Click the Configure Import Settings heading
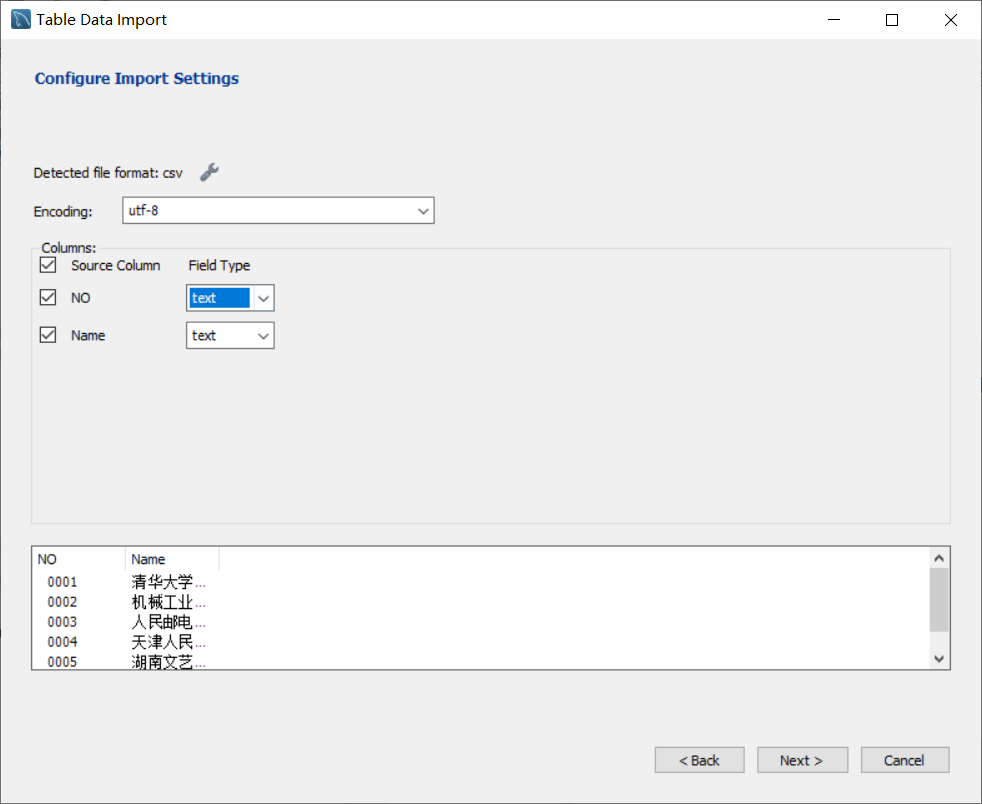 136,78
